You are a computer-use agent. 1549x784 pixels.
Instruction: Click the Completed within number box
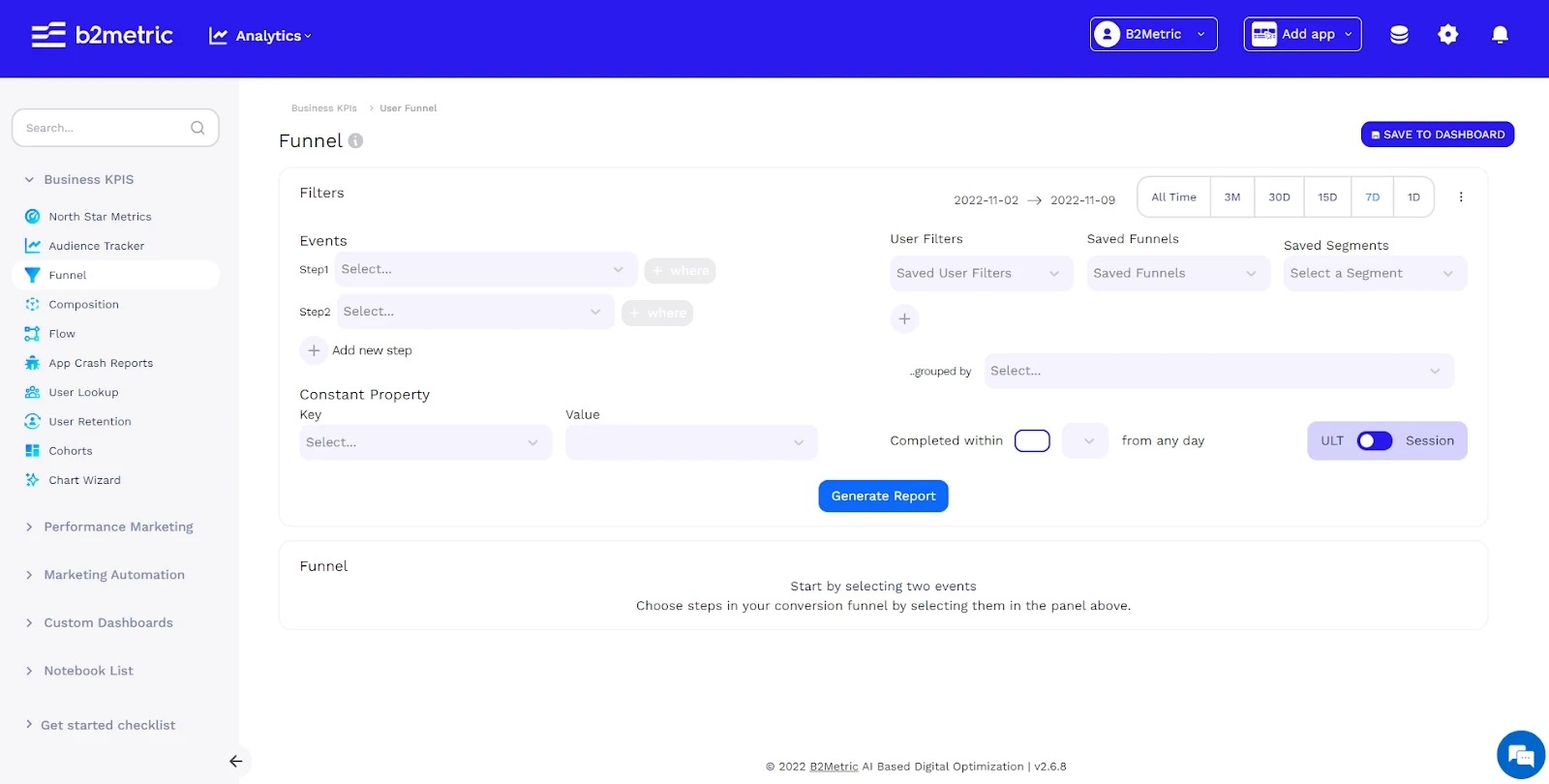pos(1032,440)
